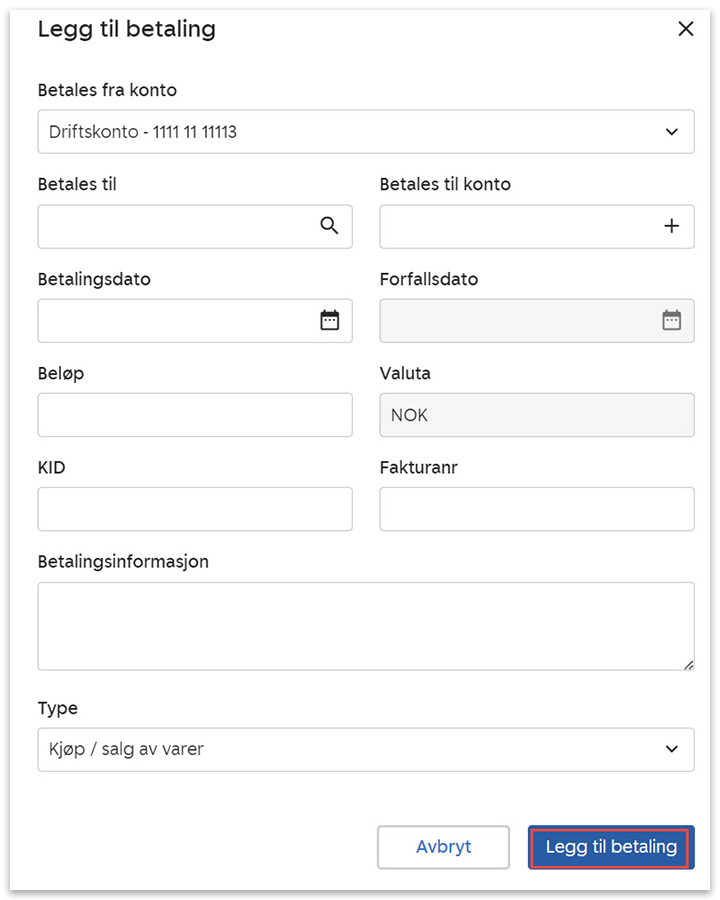Open the Betalingsdato calendar picker icon

click(329, 320)
